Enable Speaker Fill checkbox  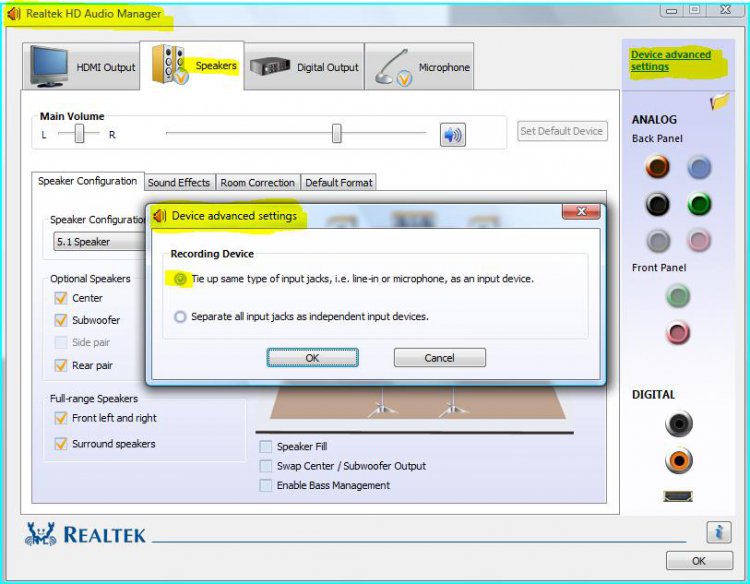click(265, 447)
